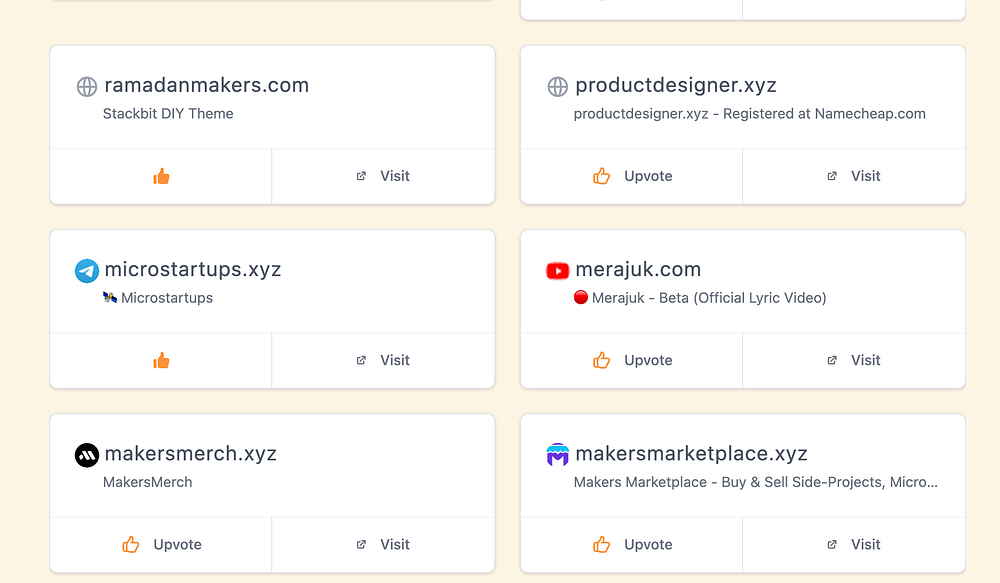Image resolution: width=1000 pixels, height=583 pixels.
Task: Click the Telegram icon on microstartups.xyz
Action: click(87, 271)
